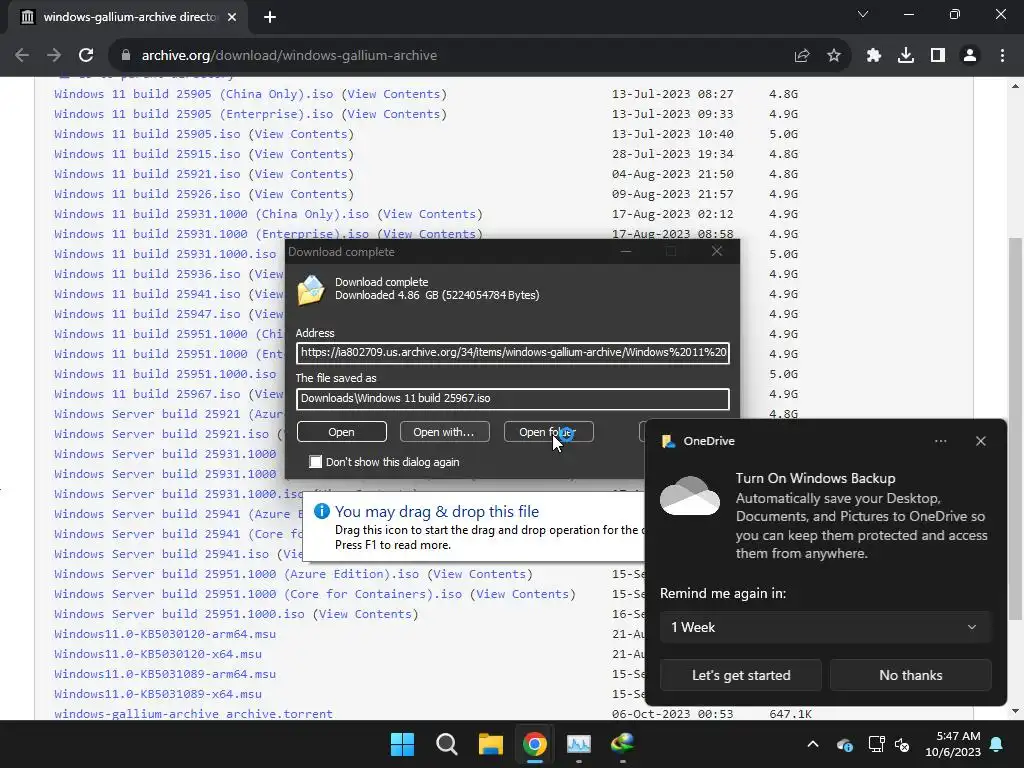This screenshot has width=1024, height=768.
Task: Minimize the Download complete dialog
Action: tap(626, 251)
